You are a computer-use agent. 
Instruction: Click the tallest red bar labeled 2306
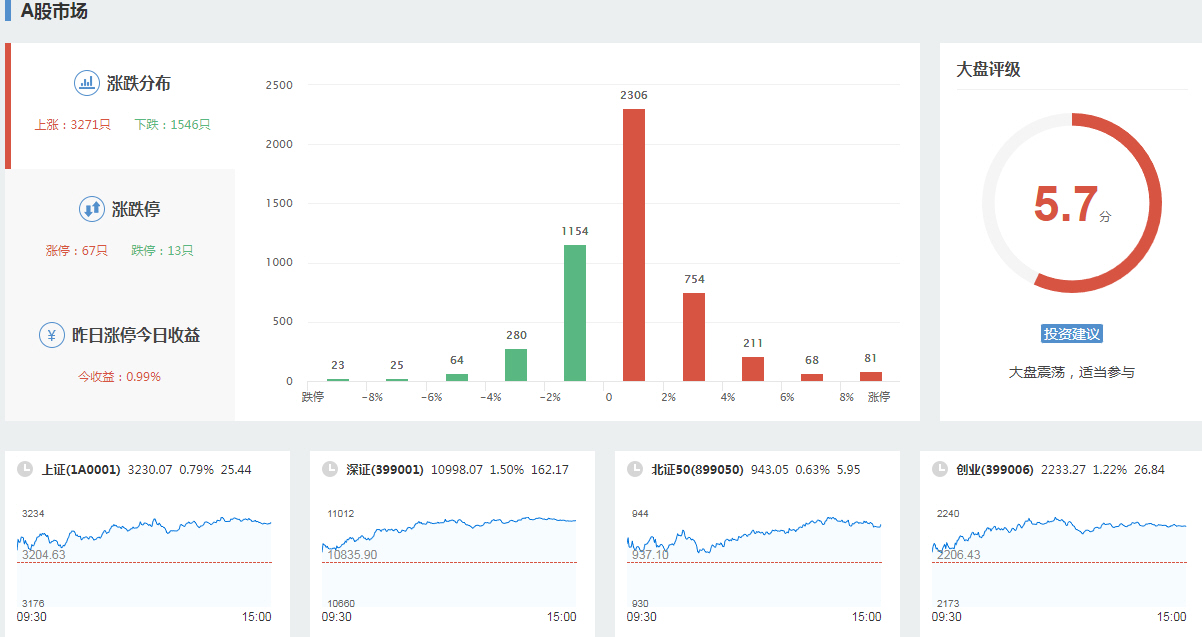pos(634,245)
